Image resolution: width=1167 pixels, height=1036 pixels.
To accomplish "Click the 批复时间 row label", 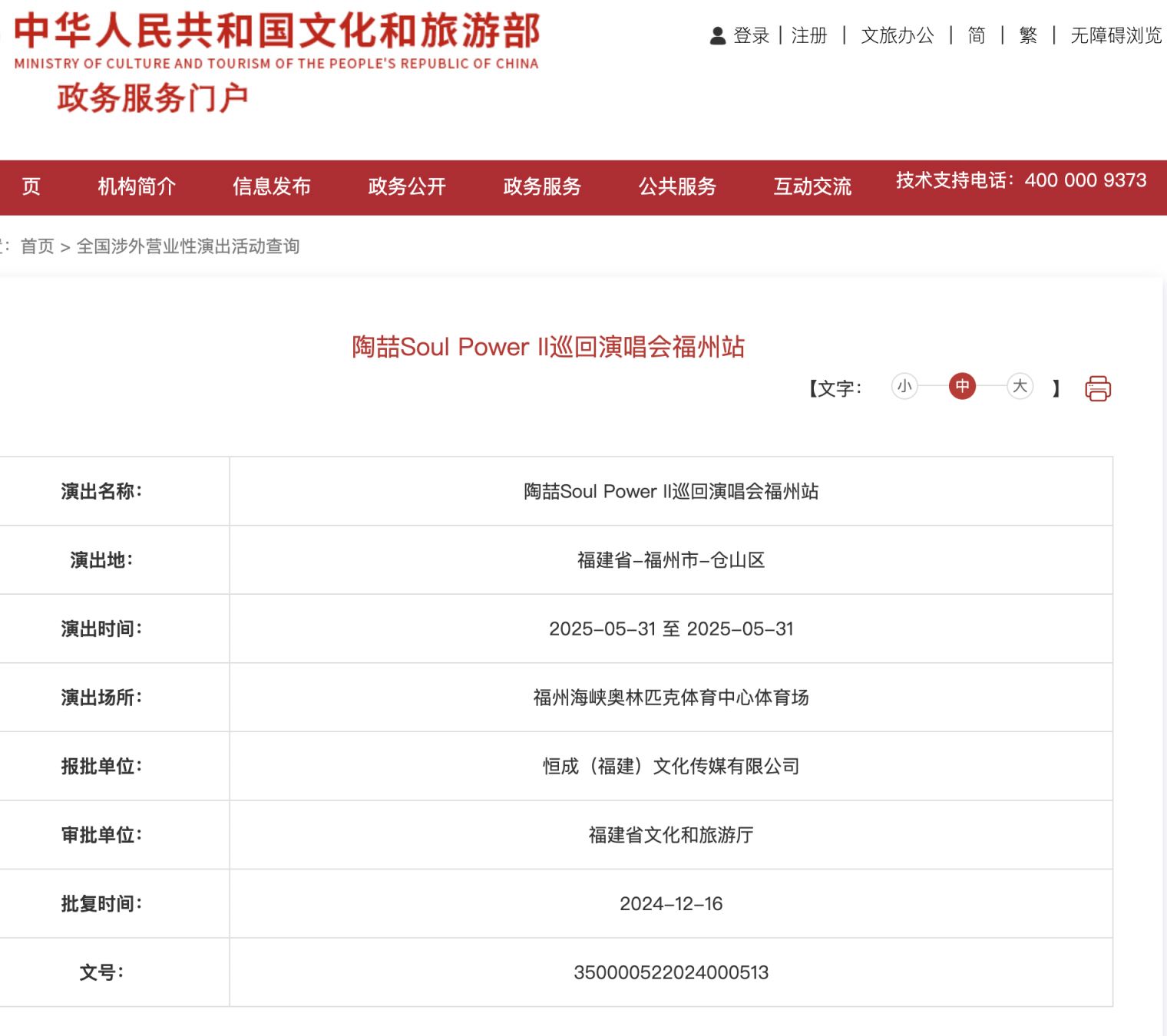I will coord(101,904).
